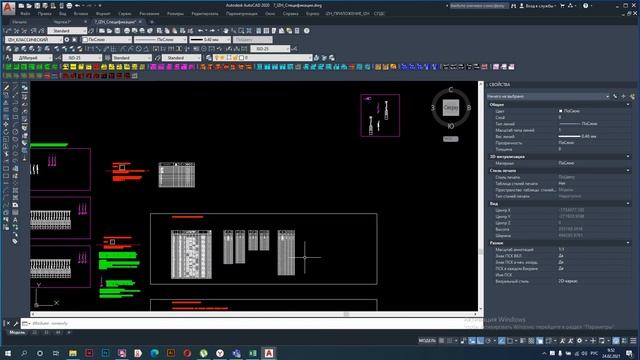Image resolution: width=640 pixels, height=360 pixels.
Task: Click the title bar keyword search field
Action: [x=479, y=6]
